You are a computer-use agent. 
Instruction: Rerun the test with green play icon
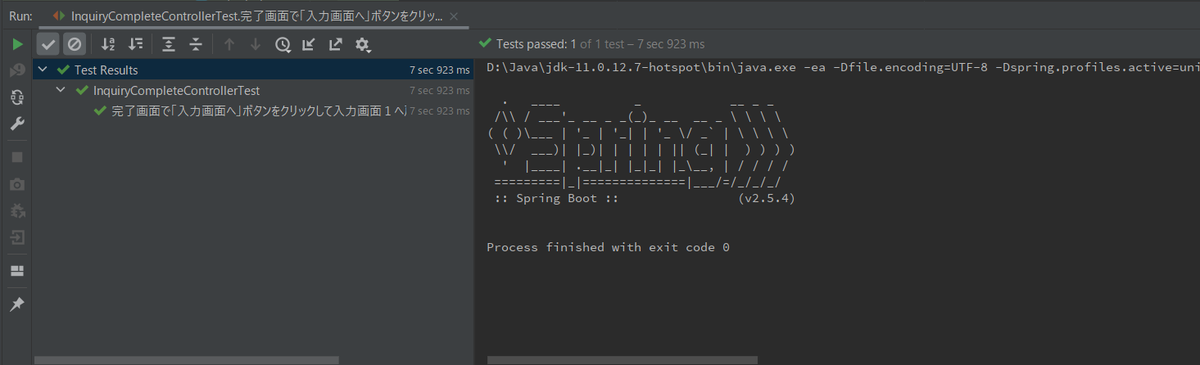click(17, 44)
